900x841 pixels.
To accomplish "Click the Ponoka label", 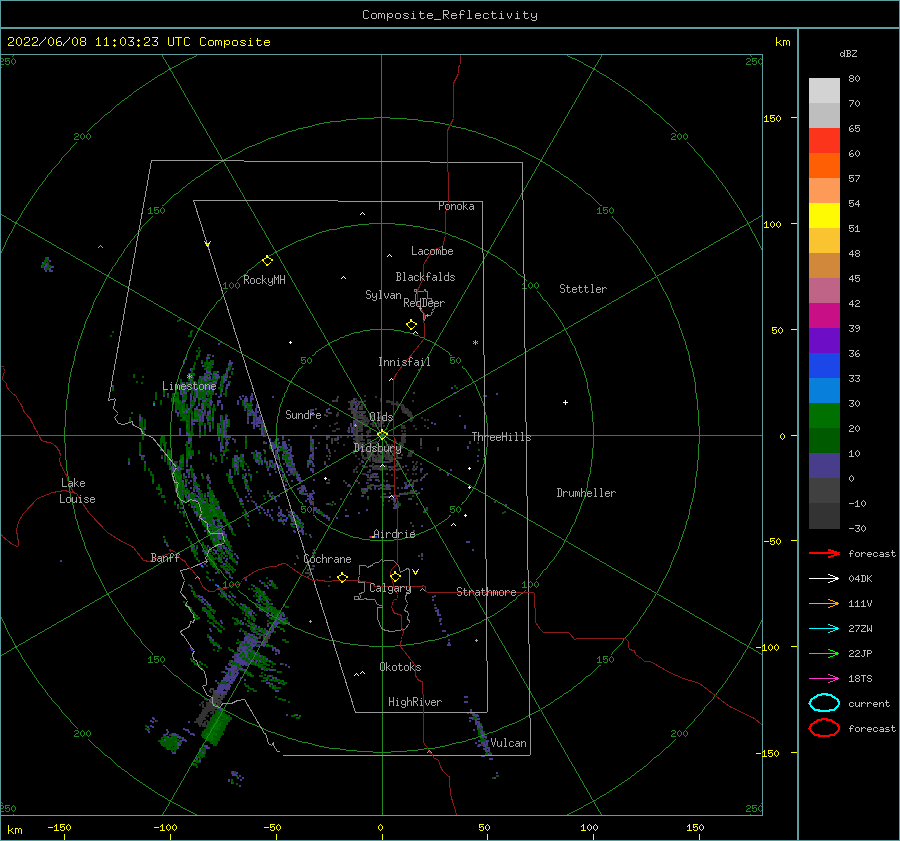I will tap(456, 206).
